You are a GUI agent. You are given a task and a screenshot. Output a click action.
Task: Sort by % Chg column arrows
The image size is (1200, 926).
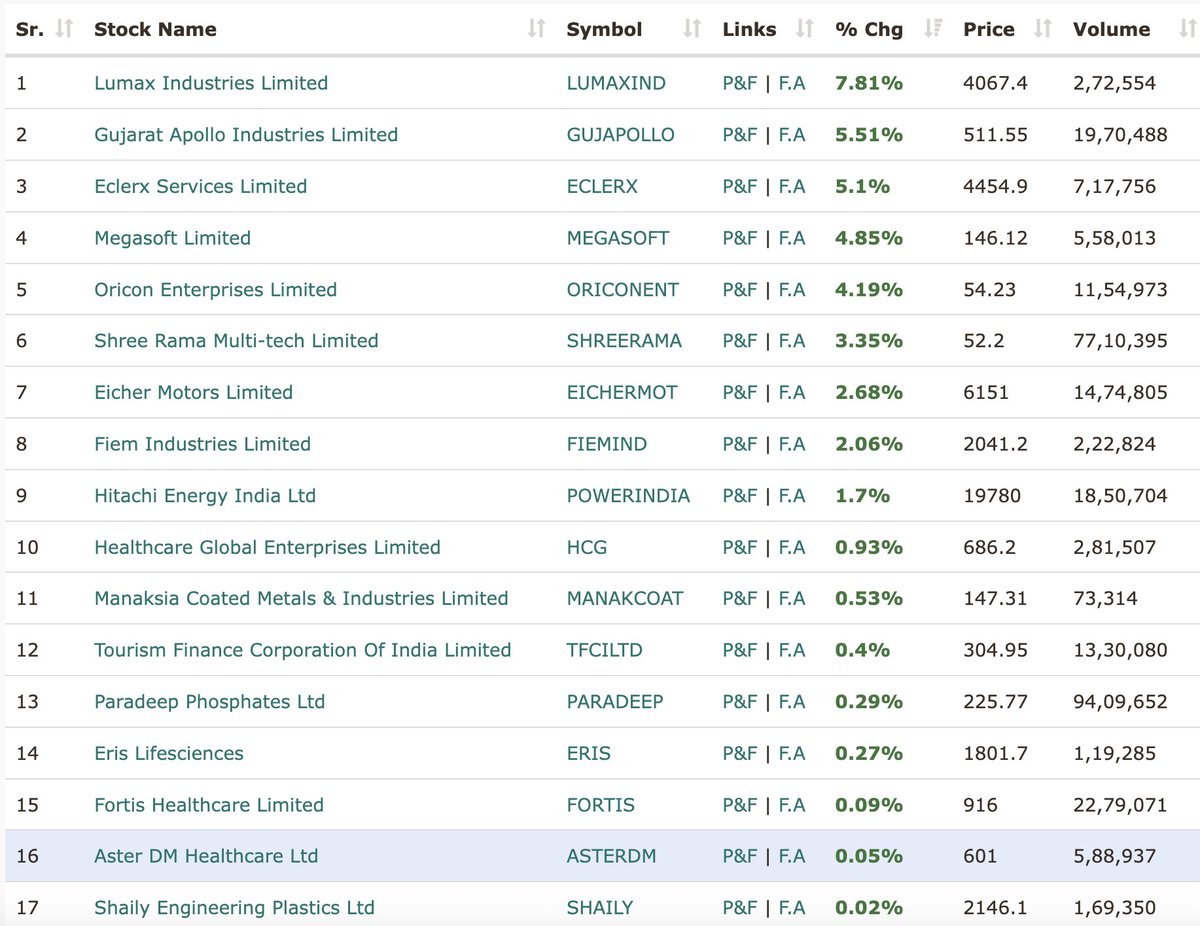click(x=933, y=30)
